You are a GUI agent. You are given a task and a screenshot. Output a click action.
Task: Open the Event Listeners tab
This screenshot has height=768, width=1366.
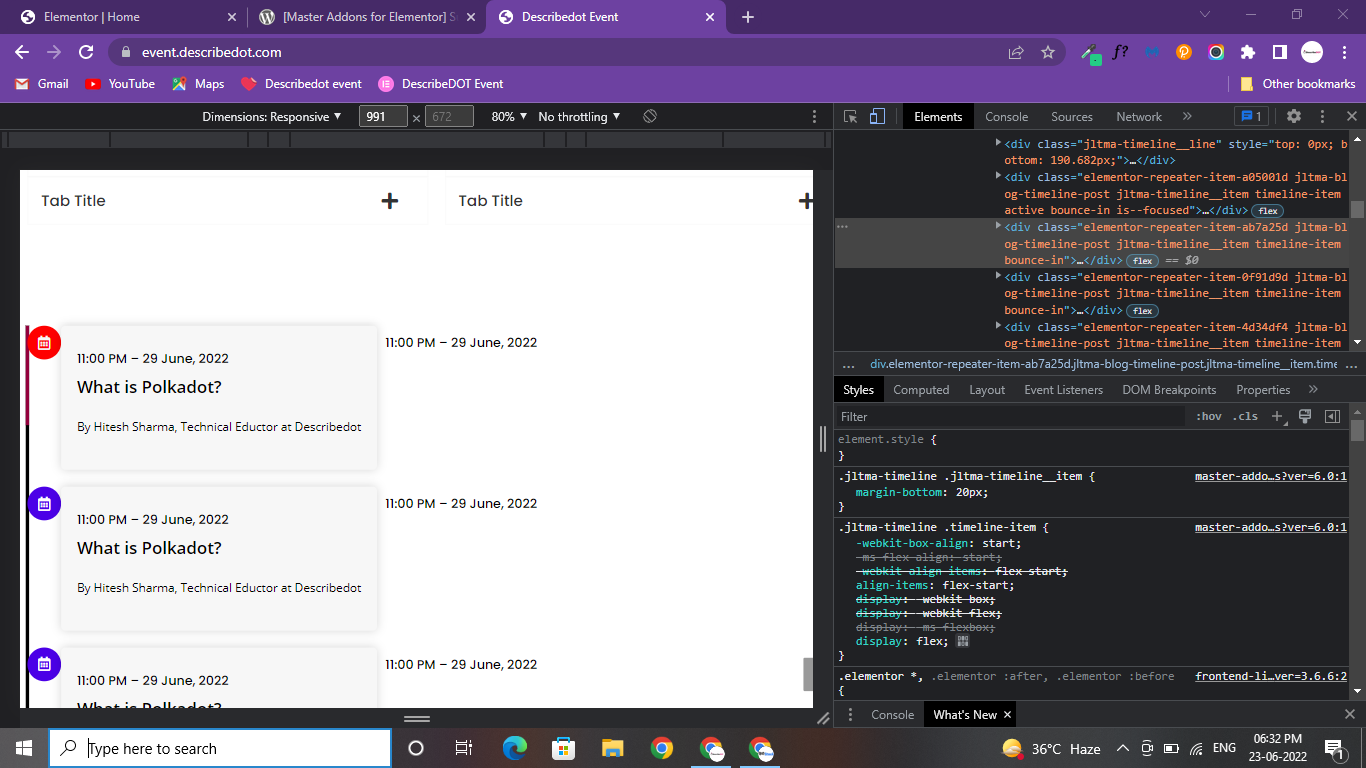coord(1064,390)
